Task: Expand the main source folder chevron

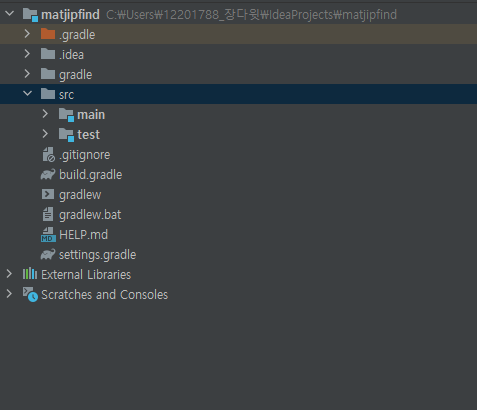Action: coord(45,114)
